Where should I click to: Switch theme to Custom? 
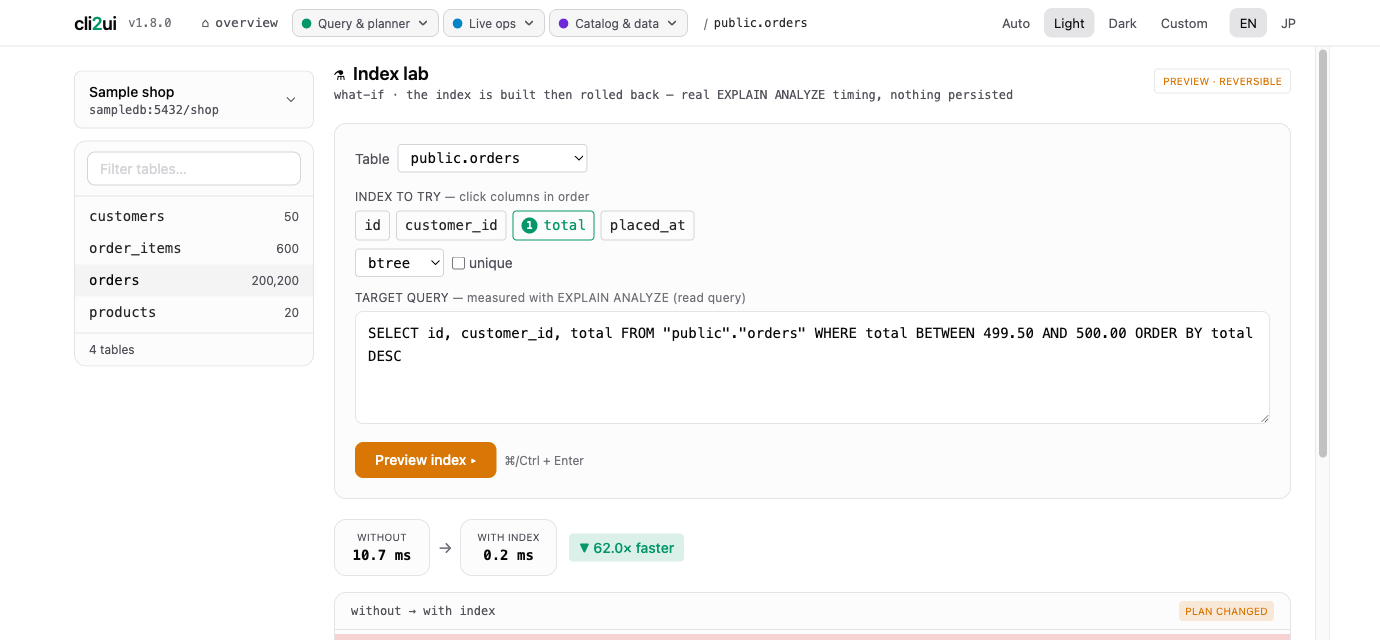[x=1184, y=23]
